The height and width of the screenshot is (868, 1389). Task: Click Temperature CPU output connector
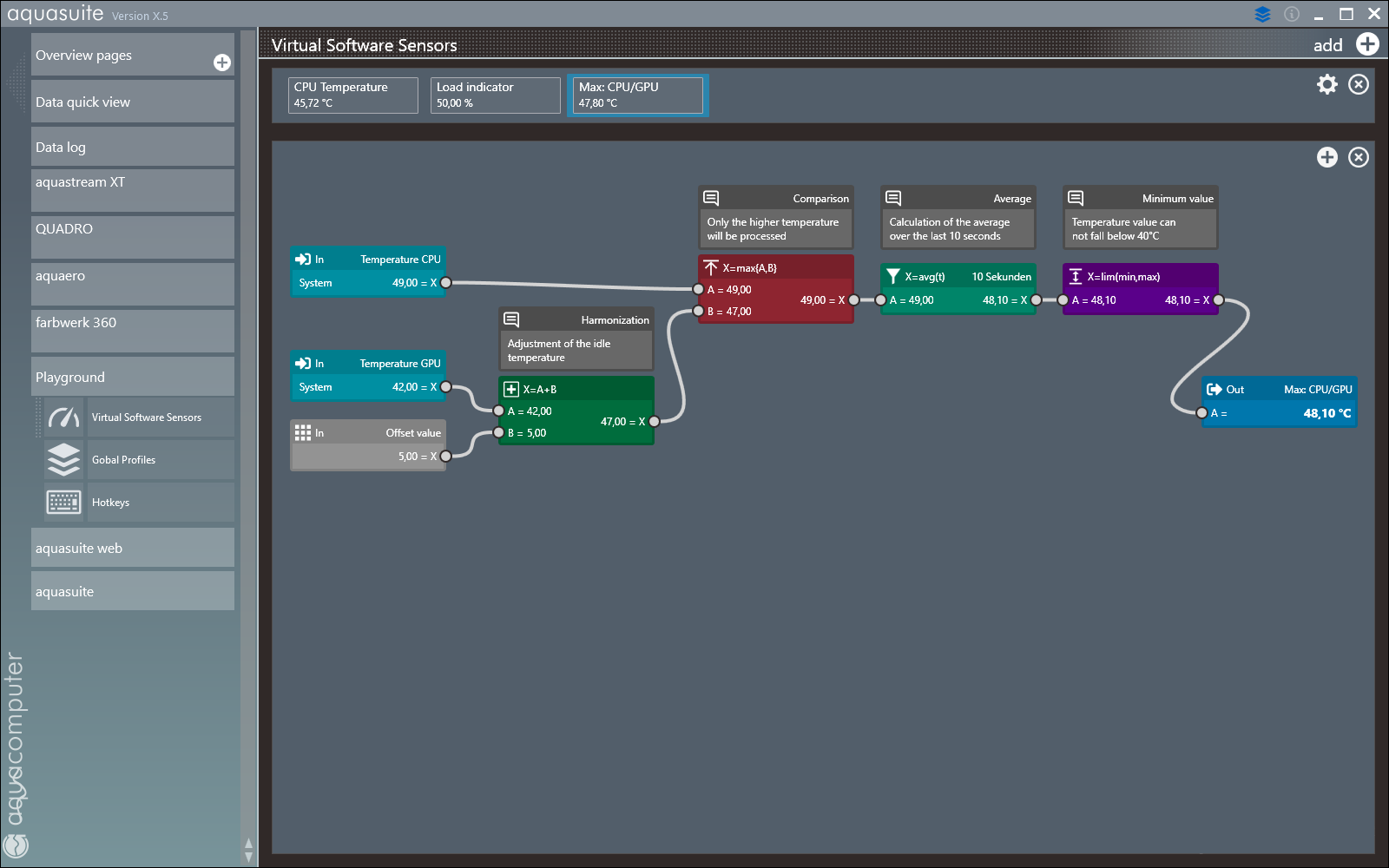pos(445,282)
